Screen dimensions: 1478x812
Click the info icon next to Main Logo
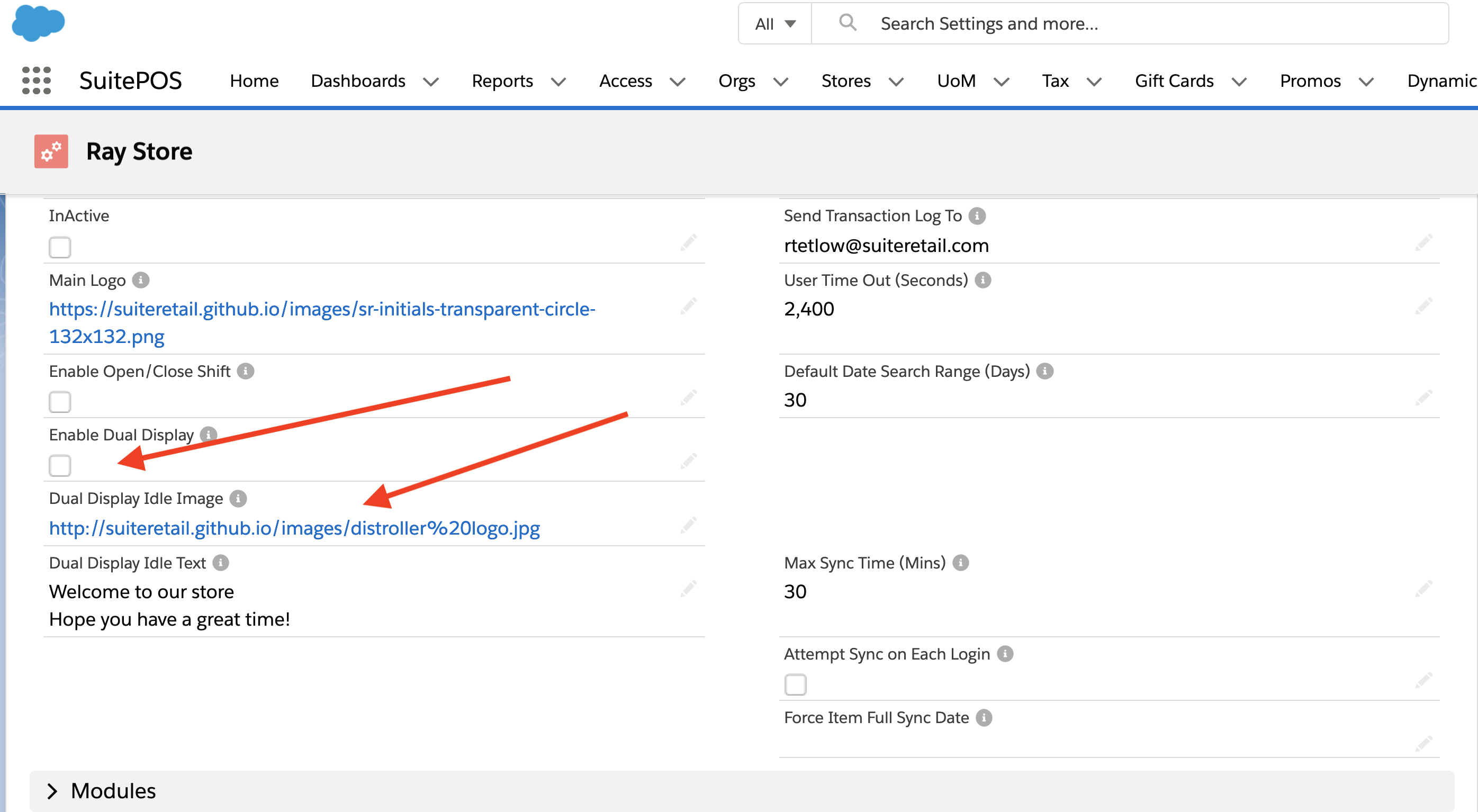coord(141,280)
